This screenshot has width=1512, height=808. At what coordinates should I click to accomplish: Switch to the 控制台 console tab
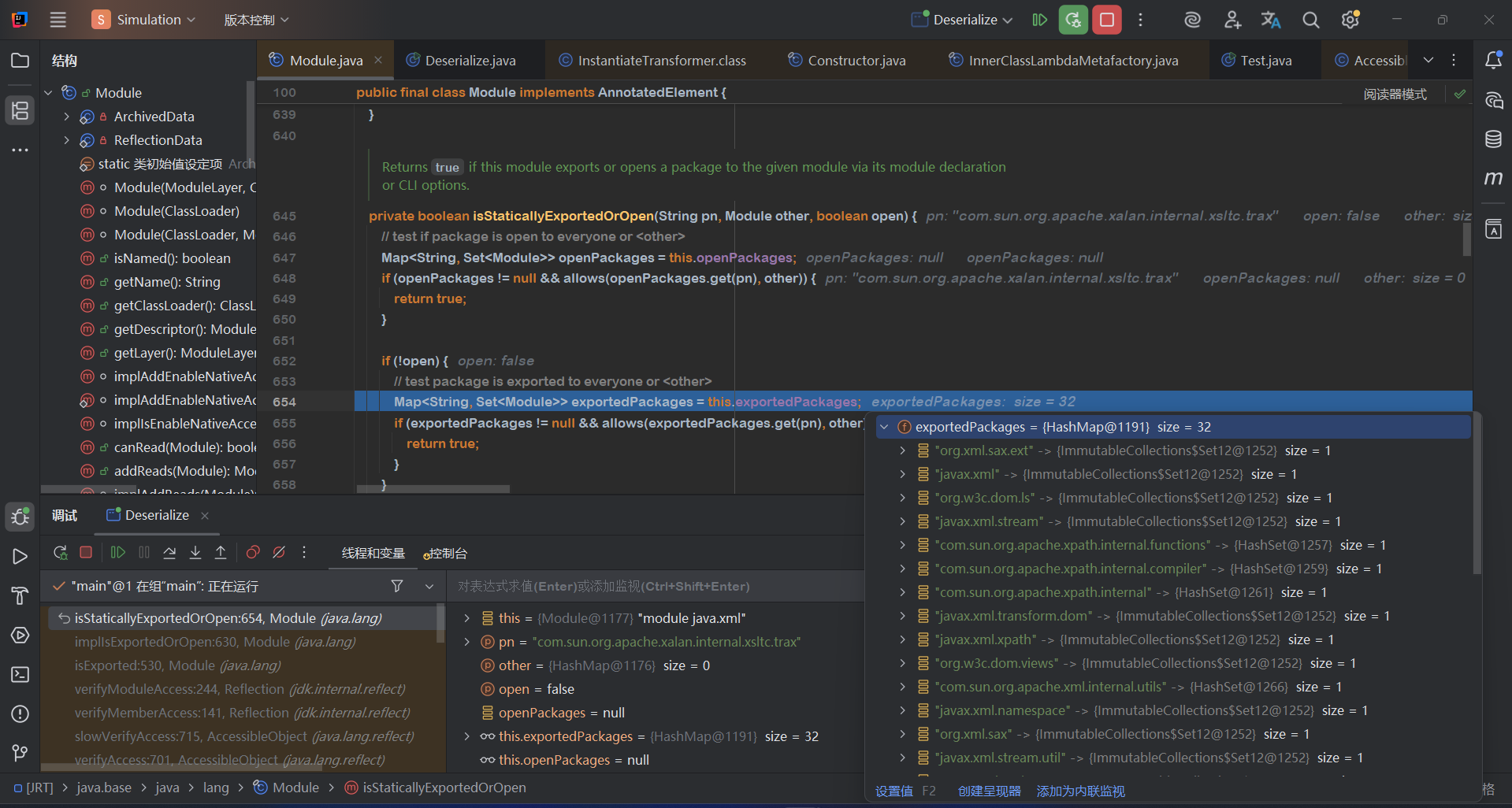(446, 554)
